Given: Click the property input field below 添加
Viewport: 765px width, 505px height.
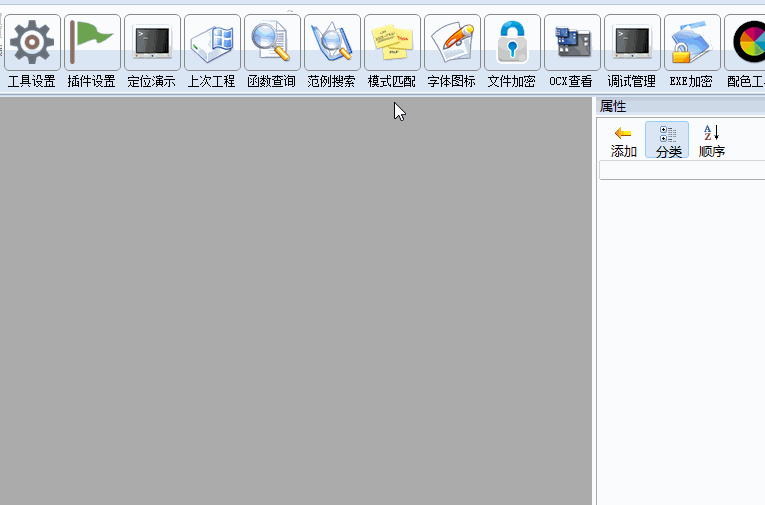Looking at the screenshot, I should pos(682,171).
